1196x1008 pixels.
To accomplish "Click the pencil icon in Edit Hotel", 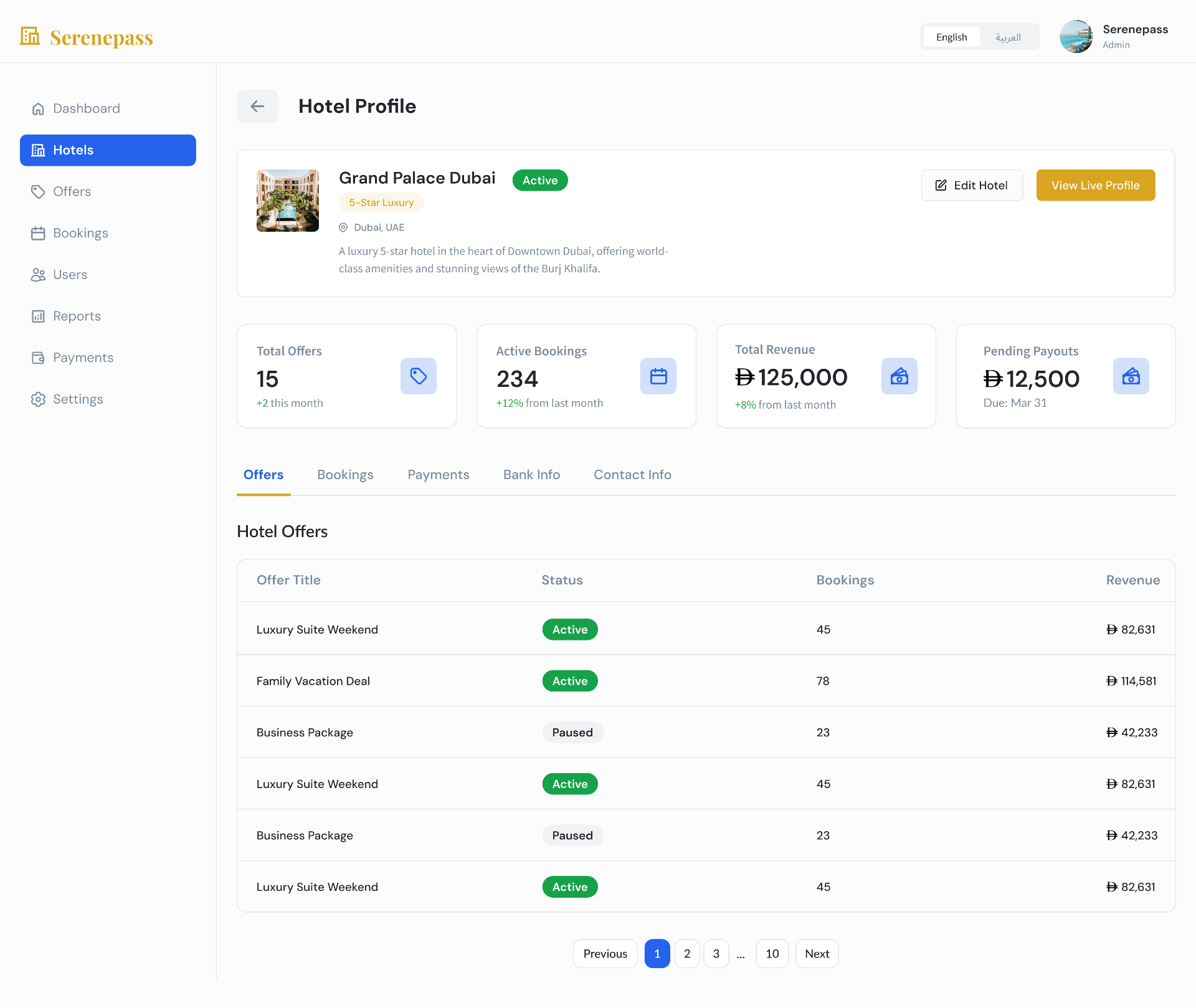I will click(941, 186).
